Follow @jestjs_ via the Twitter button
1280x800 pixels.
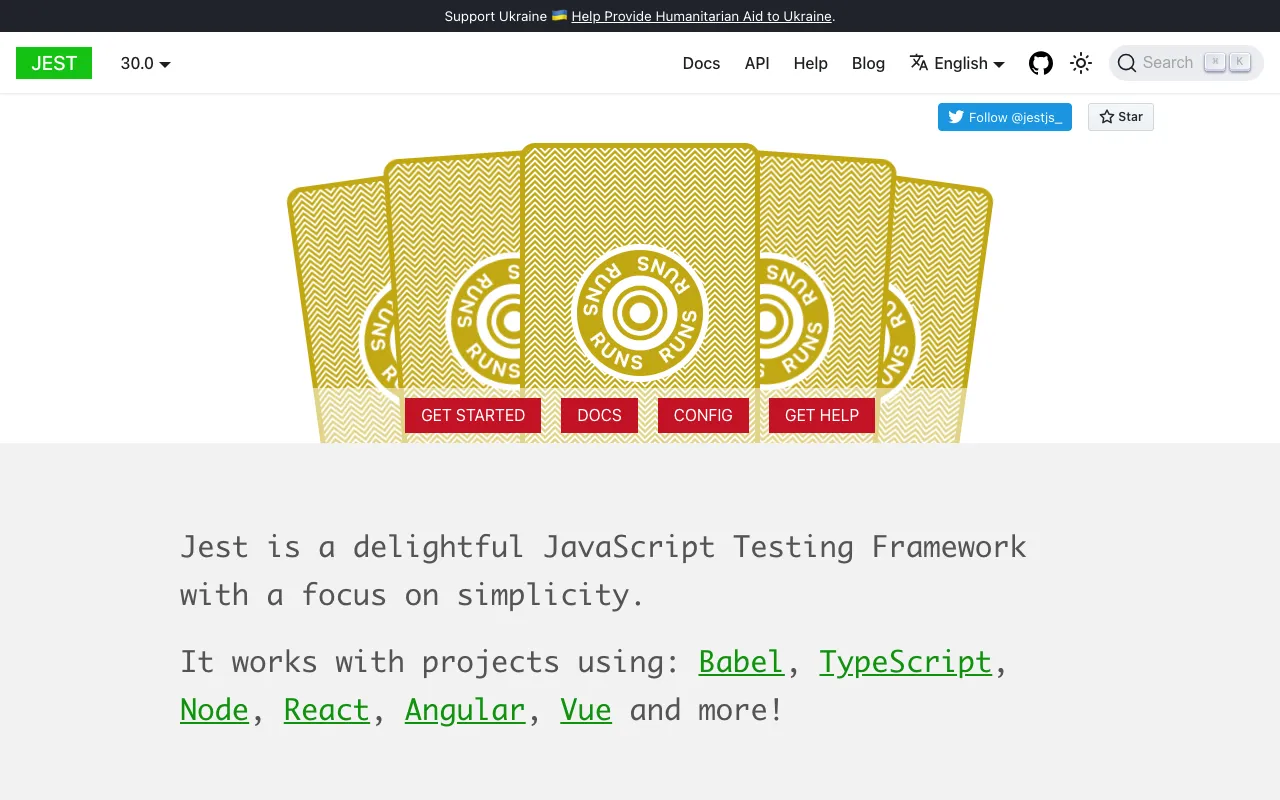pyautogui.click(x=1004, y=117)
